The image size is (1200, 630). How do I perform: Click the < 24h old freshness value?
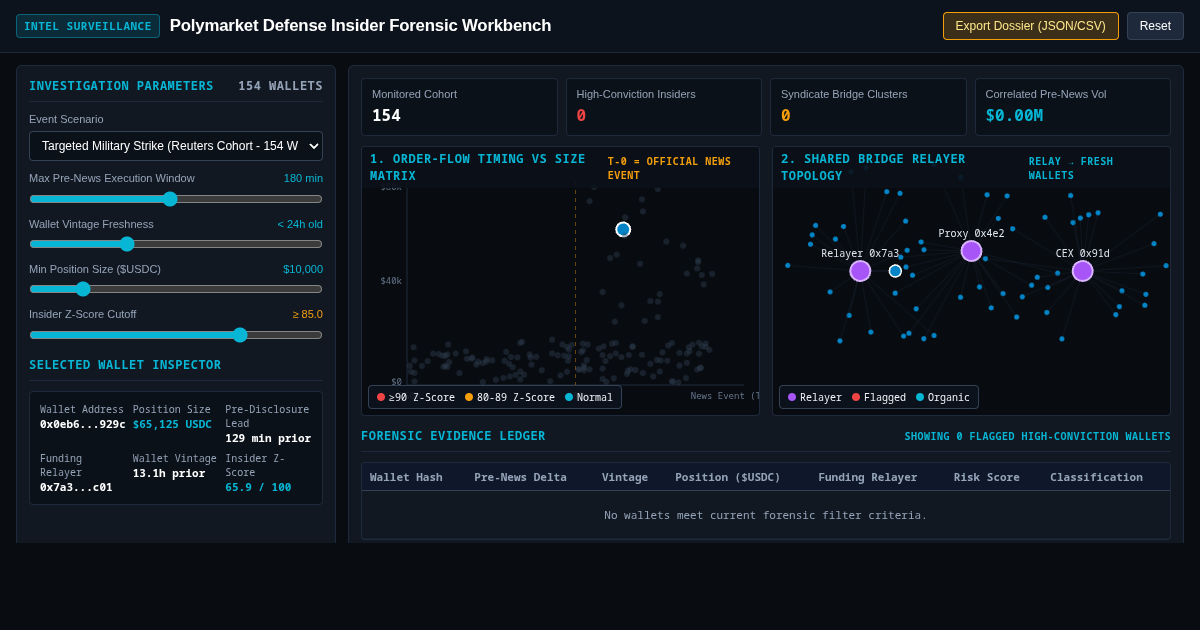(x=300, y=224)
